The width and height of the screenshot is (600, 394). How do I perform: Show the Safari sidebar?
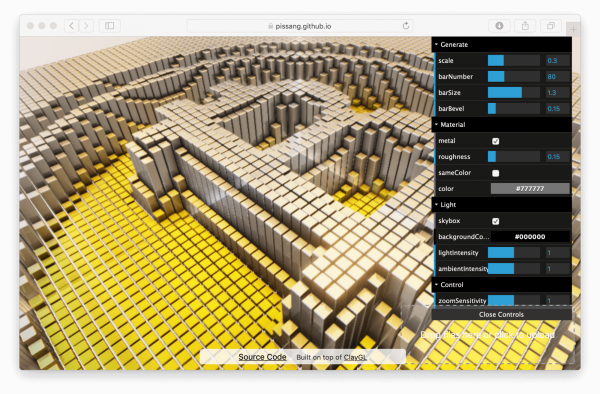click(110, 26)
